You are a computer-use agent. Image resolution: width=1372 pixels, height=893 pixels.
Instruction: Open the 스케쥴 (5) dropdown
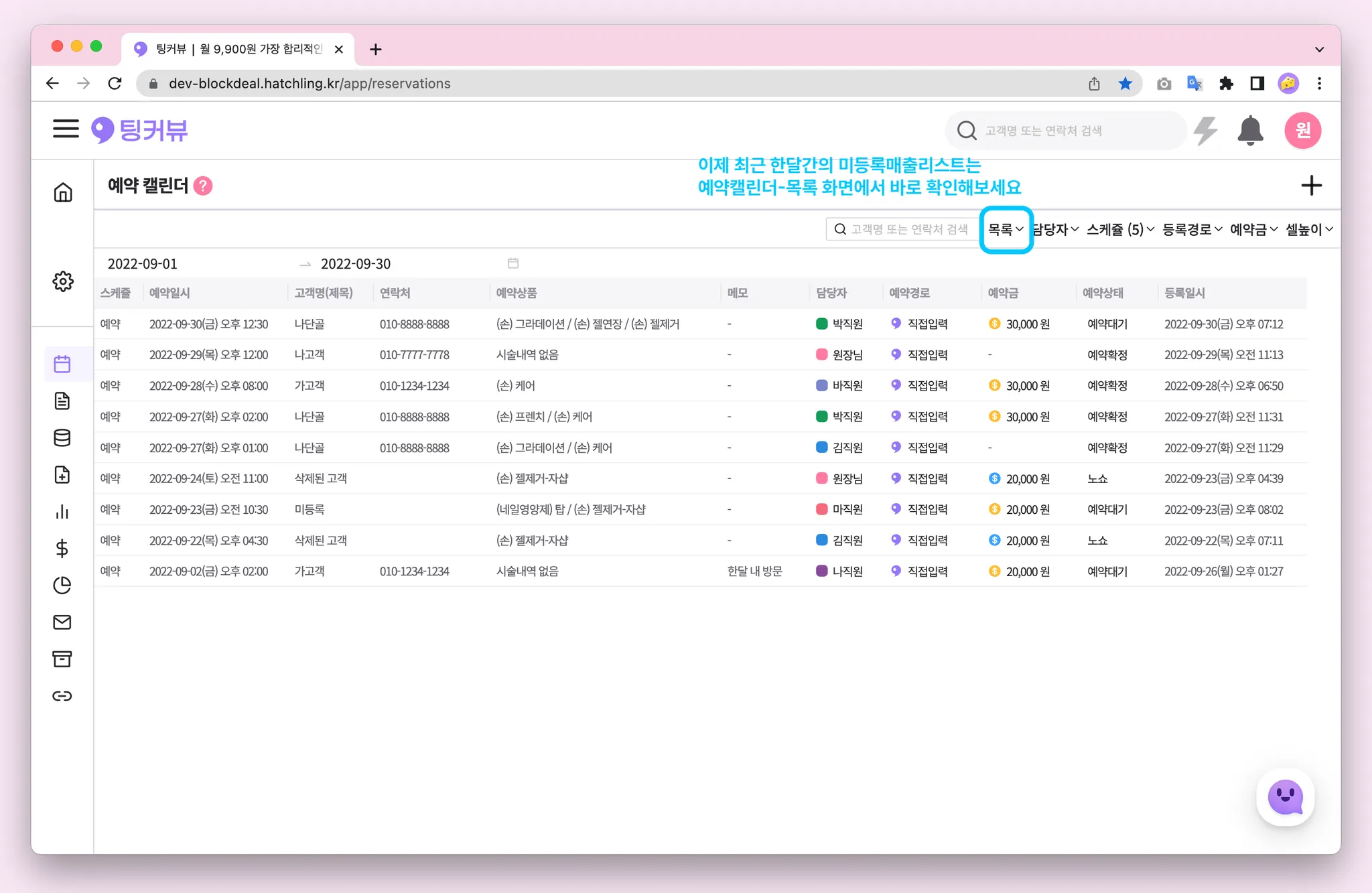(1120, 230)
